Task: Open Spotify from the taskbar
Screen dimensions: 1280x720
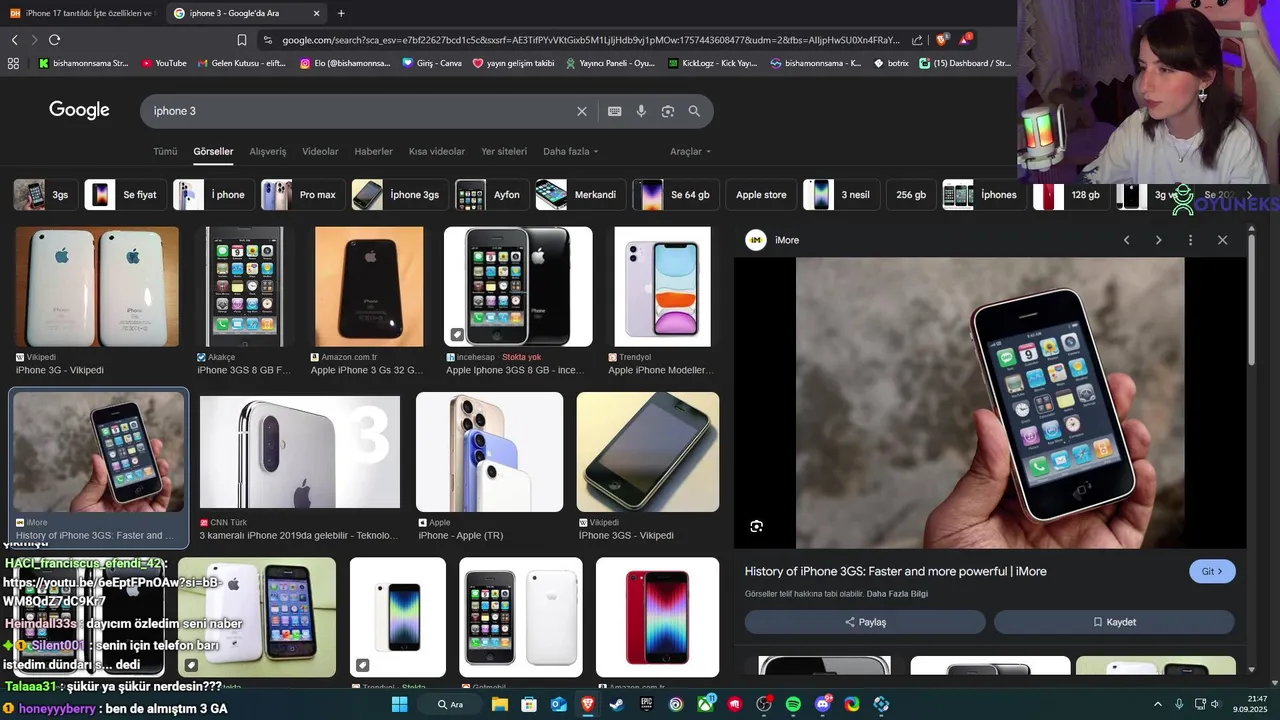Action: [793, 704]
